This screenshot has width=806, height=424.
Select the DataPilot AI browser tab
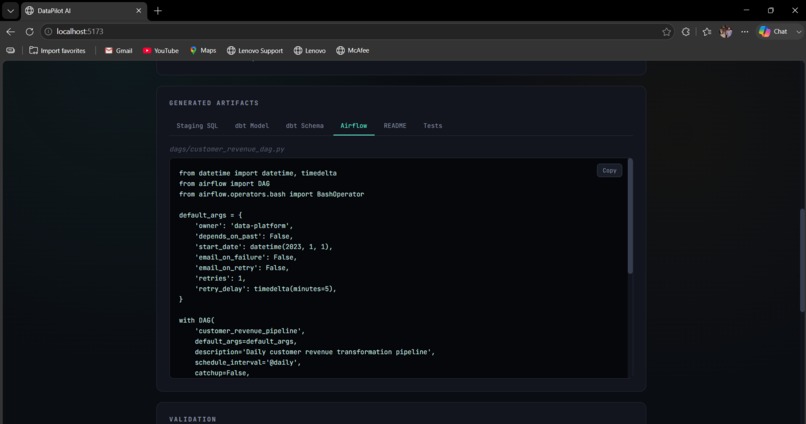(83, 10)
